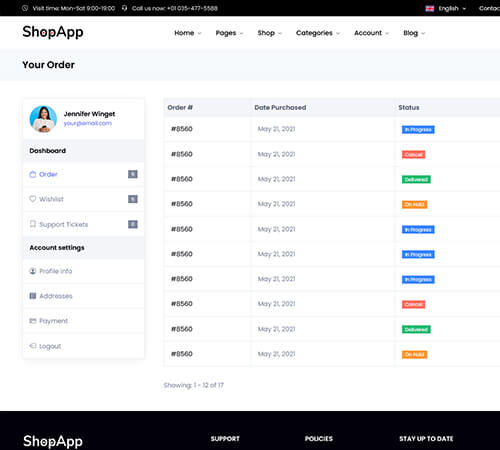Expand the Categories navigation dropdown
500x450 pixels.
pyautogui.click(x=318, y=33)
